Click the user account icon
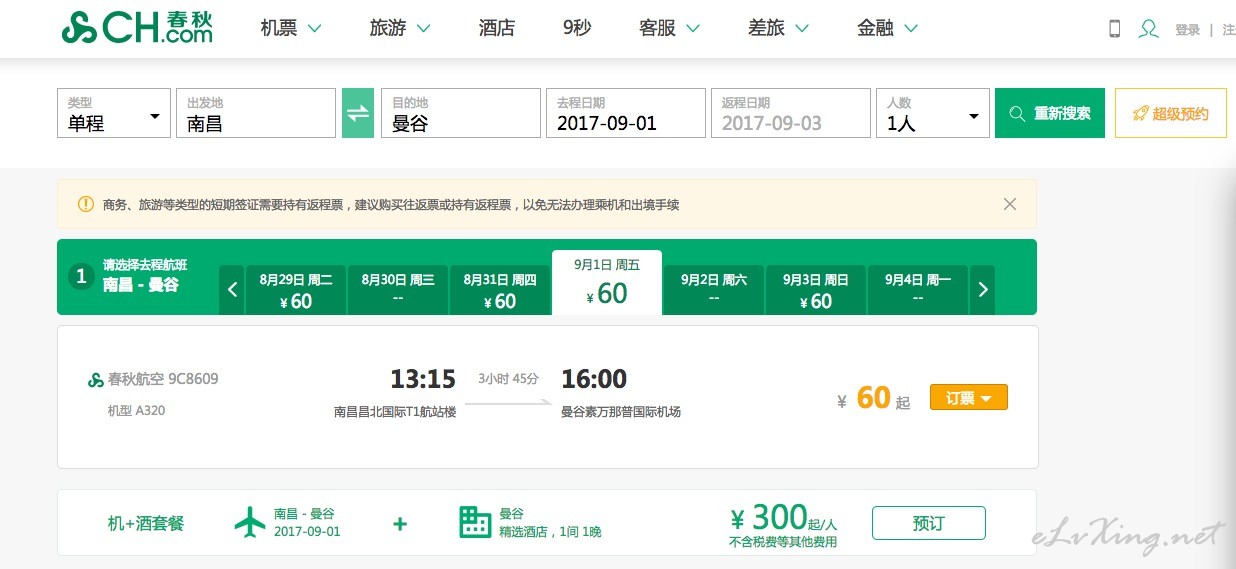Screen dimensions: 1236x569 click(1149, 29)
